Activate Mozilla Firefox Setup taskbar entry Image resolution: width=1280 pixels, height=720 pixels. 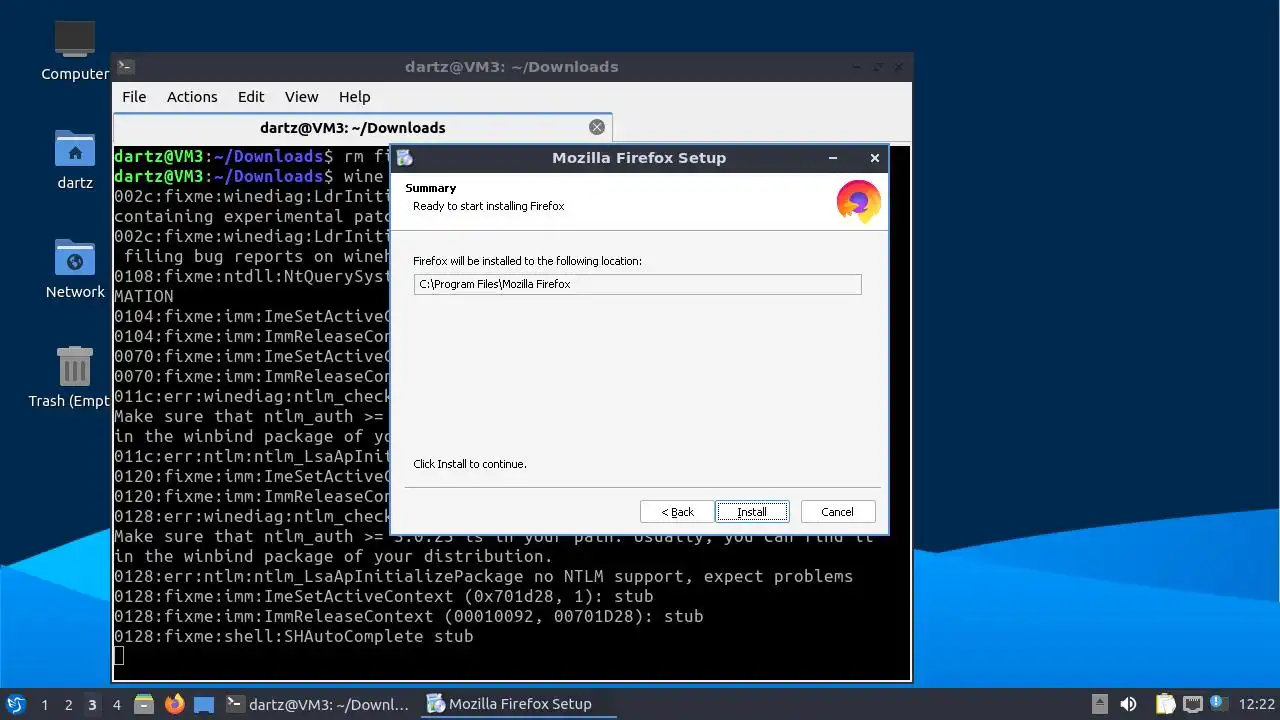coord(516,704)
